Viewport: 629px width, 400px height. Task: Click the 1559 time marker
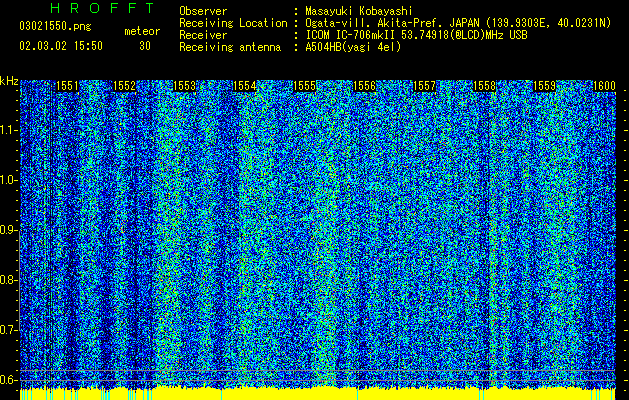[545, 86]
